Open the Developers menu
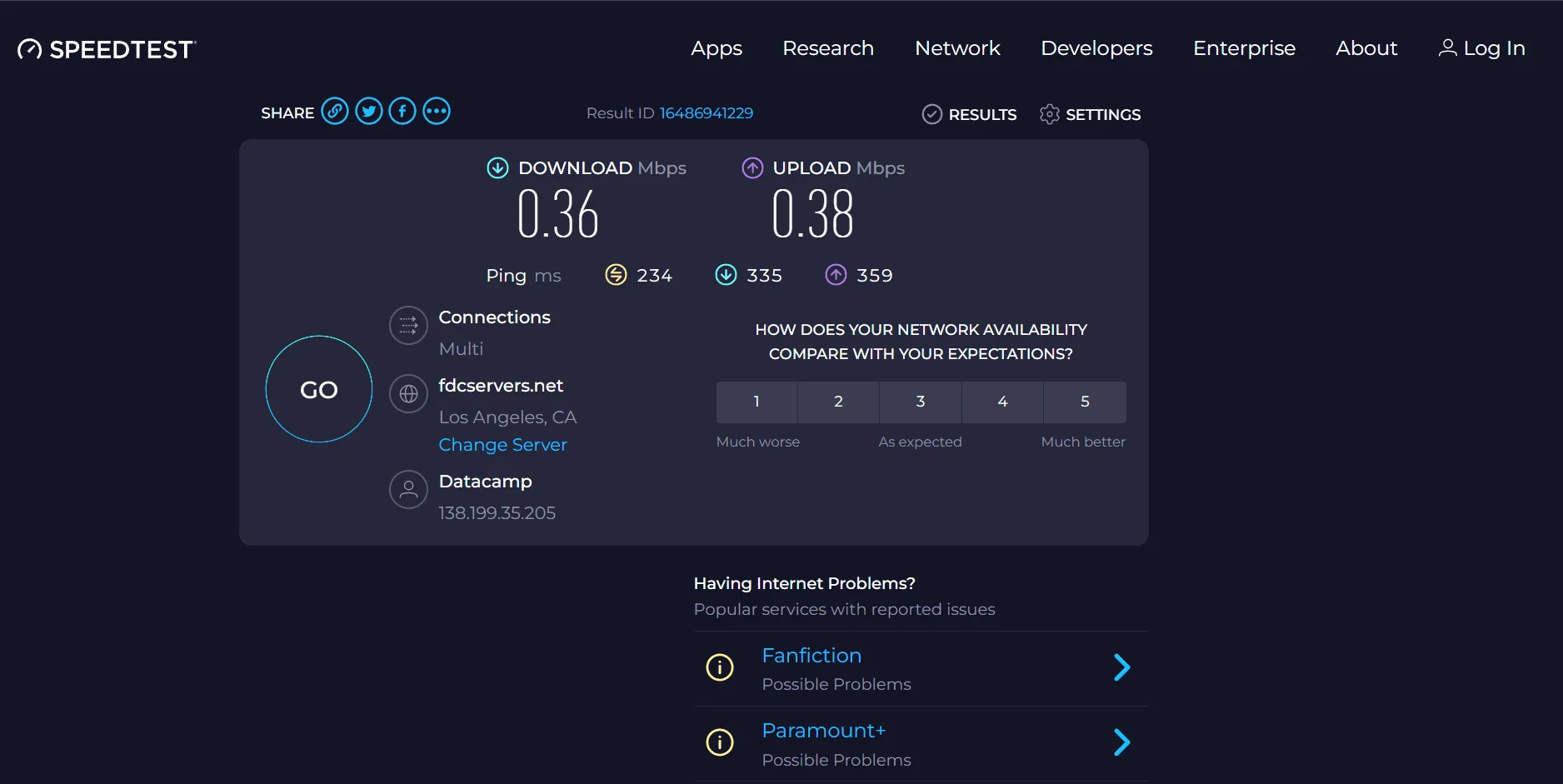The image size is (1563, 784). coord(1096,48)
